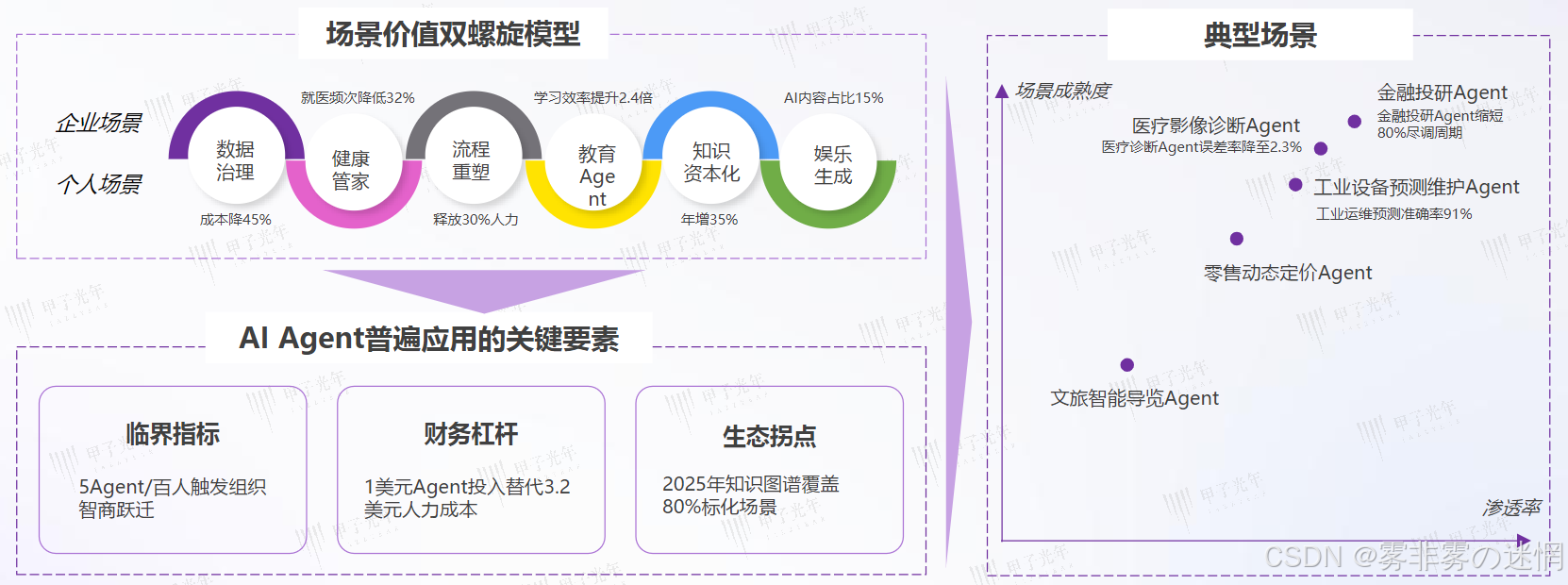1568x585 pixels.
Task: Select the 场景成熟度 axis label
Action: pyautogui.click(x=1063, y=91)
